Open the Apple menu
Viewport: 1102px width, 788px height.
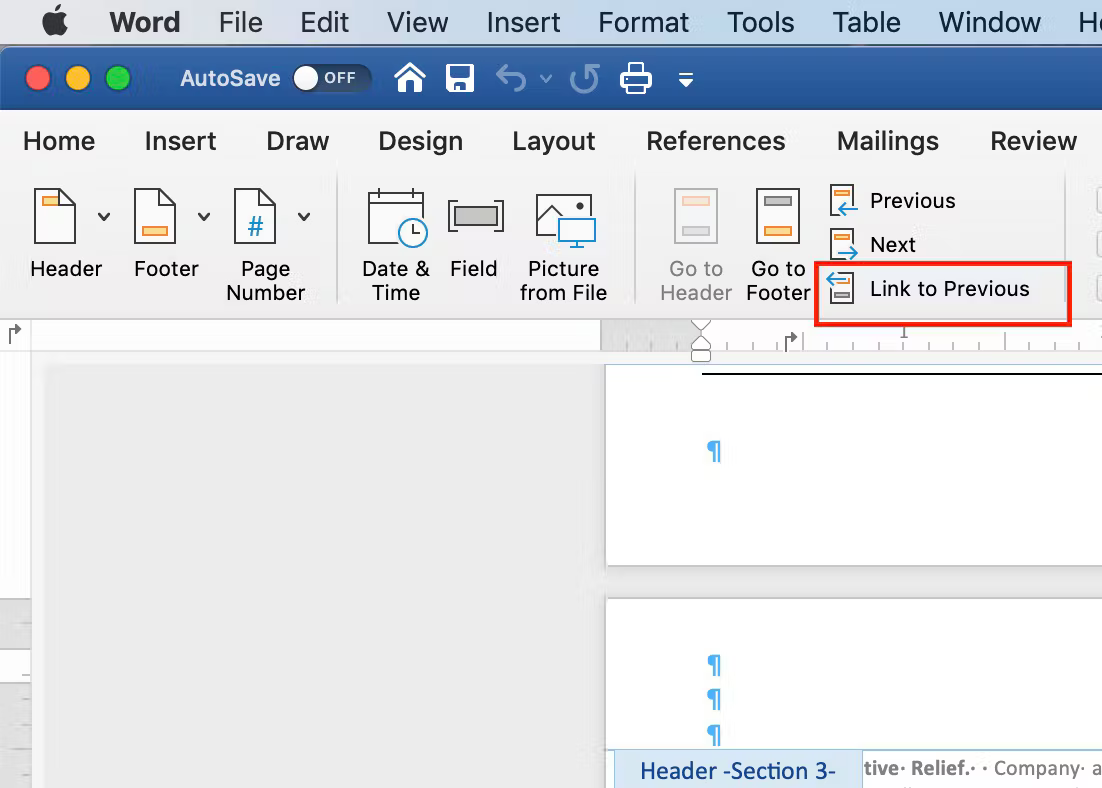(x=55, y=22)
